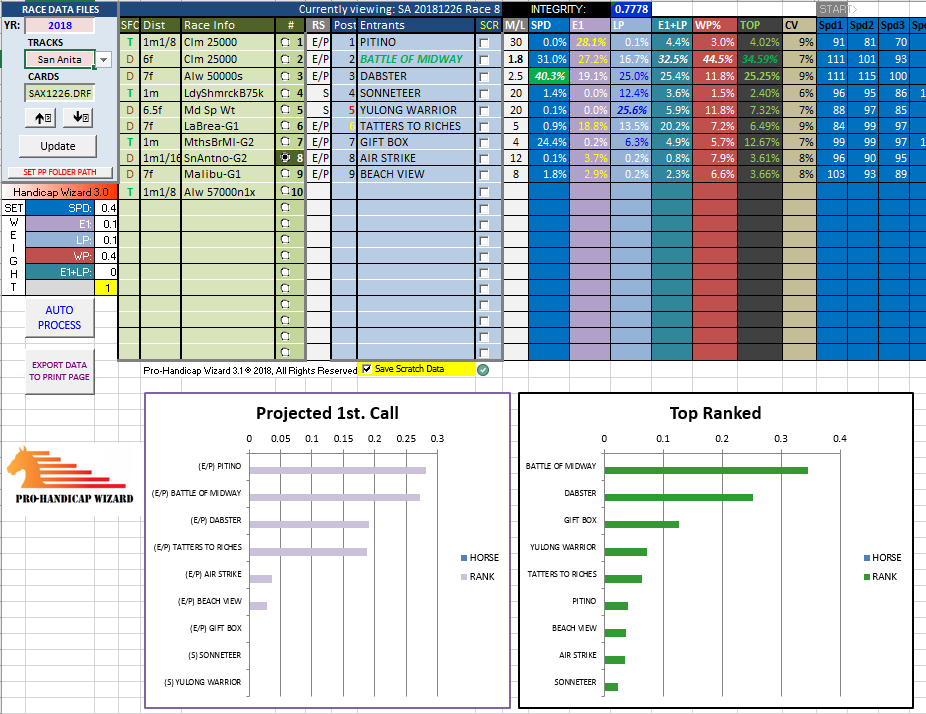Click the SET PP FOLDER PATH button
This screenshot has height=714, width=926.
tap(58, 172)
